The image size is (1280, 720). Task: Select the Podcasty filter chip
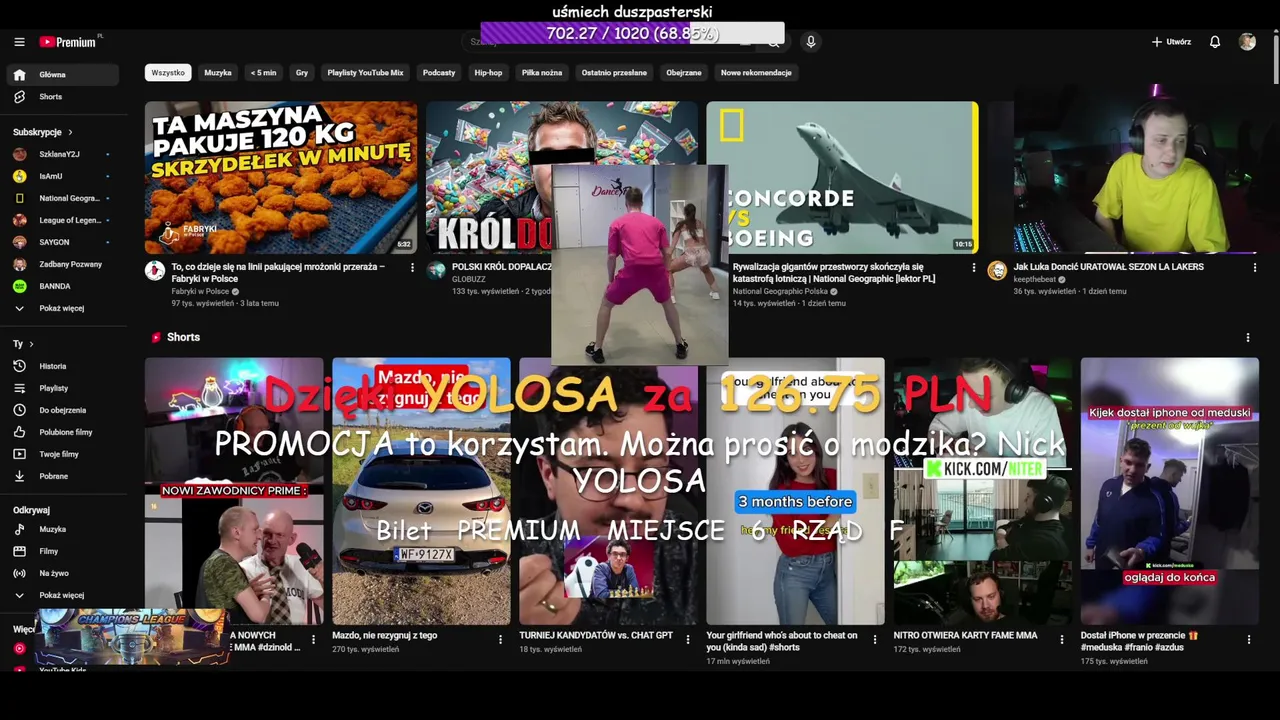click(x=439, y=72)
